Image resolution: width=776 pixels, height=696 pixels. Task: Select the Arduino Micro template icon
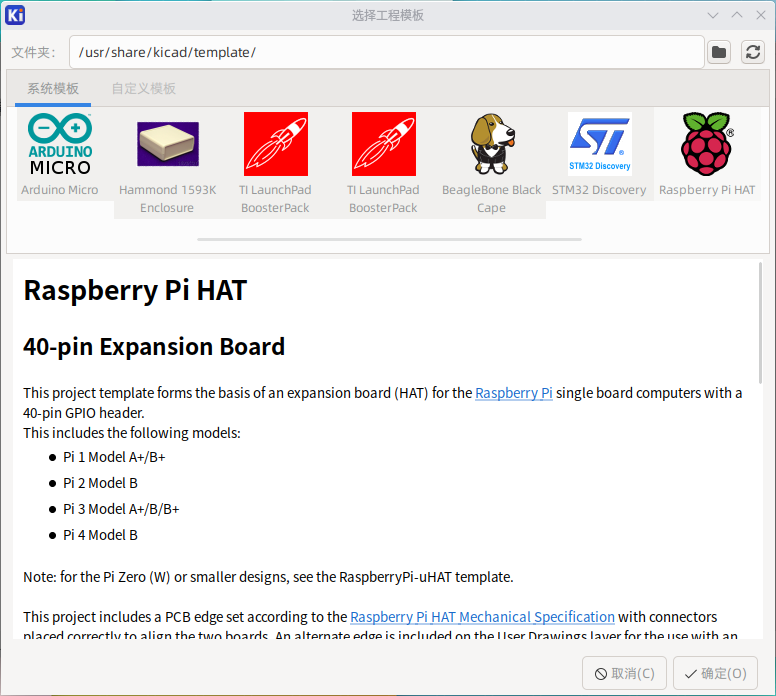click(x=60, y=144)
